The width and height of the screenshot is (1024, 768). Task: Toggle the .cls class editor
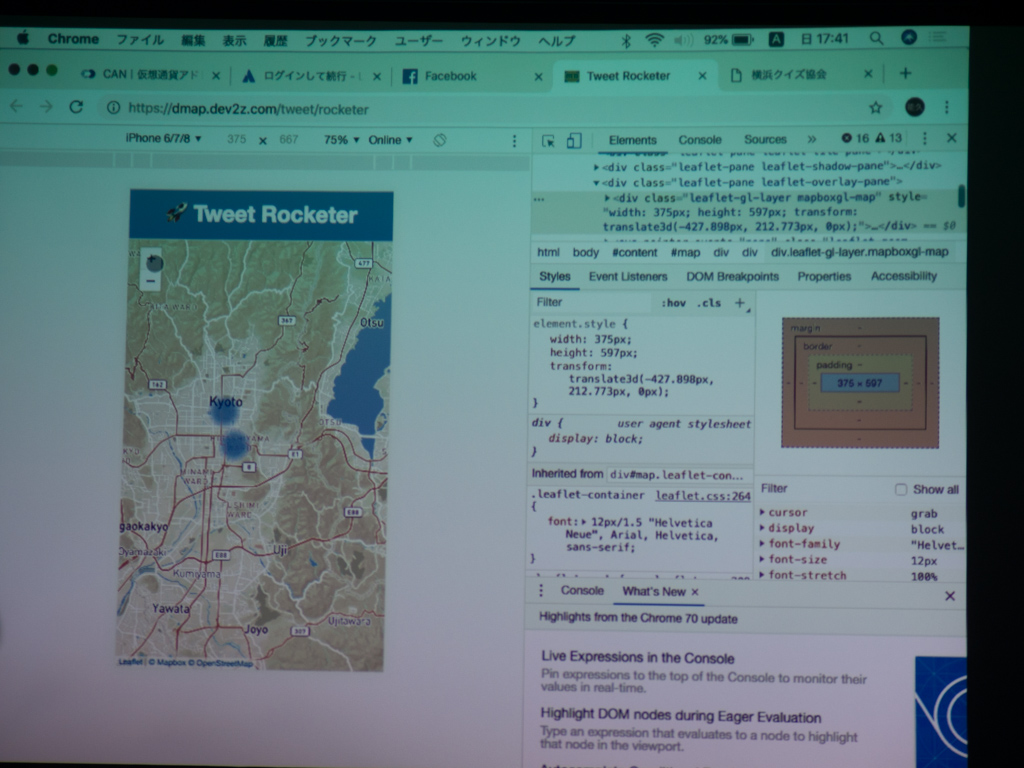click(709, 302)
